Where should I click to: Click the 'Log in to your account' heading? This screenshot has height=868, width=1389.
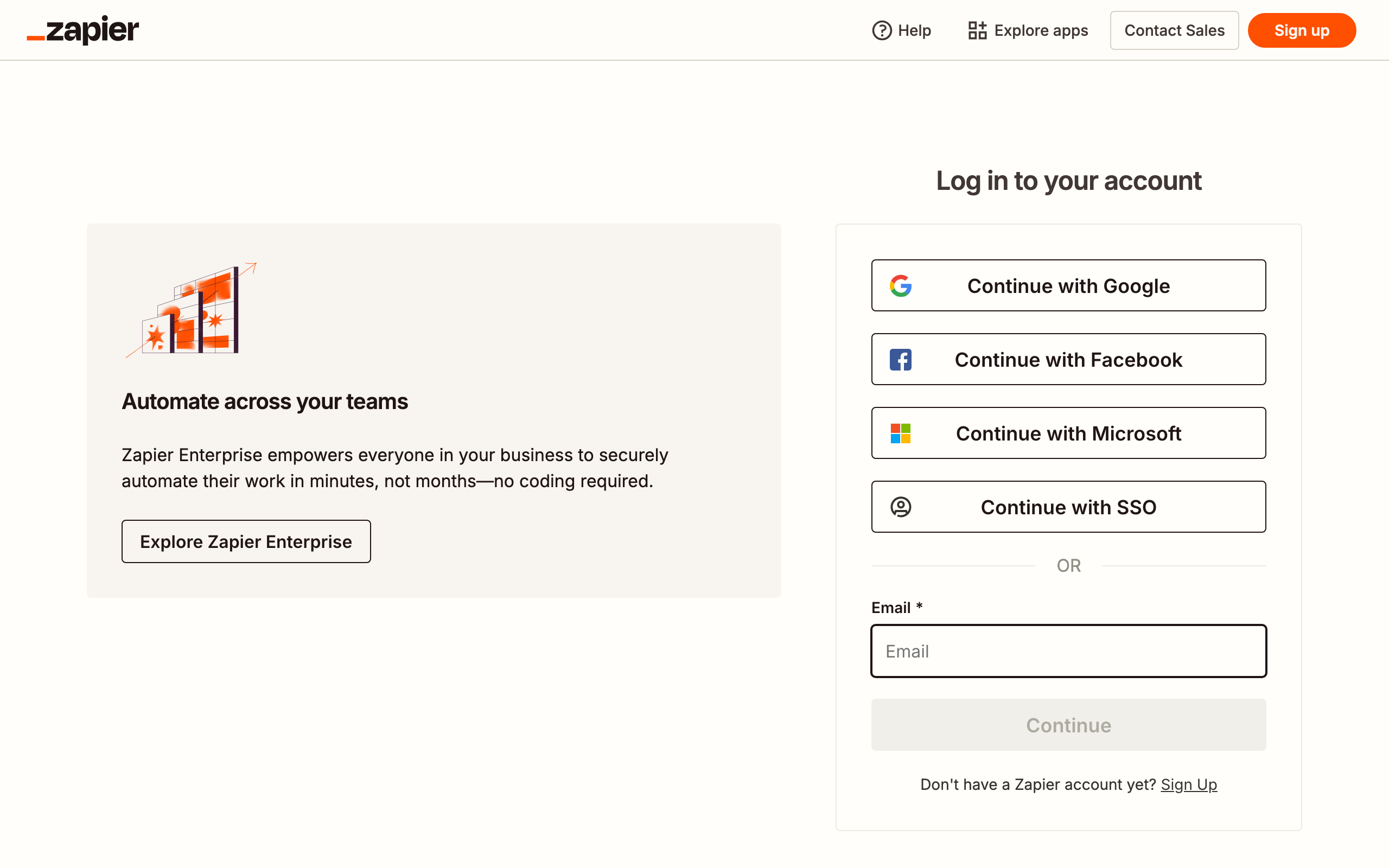point(1068,181)
